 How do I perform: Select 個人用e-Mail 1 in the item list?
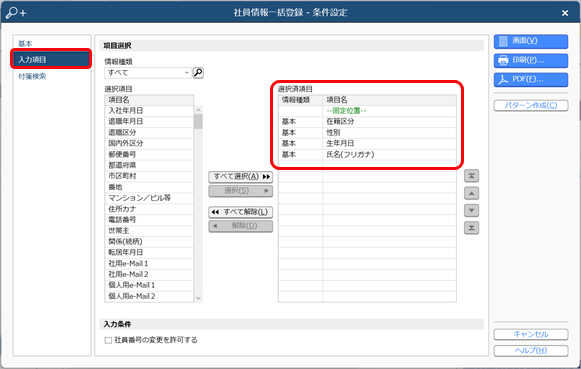(149, 285)
